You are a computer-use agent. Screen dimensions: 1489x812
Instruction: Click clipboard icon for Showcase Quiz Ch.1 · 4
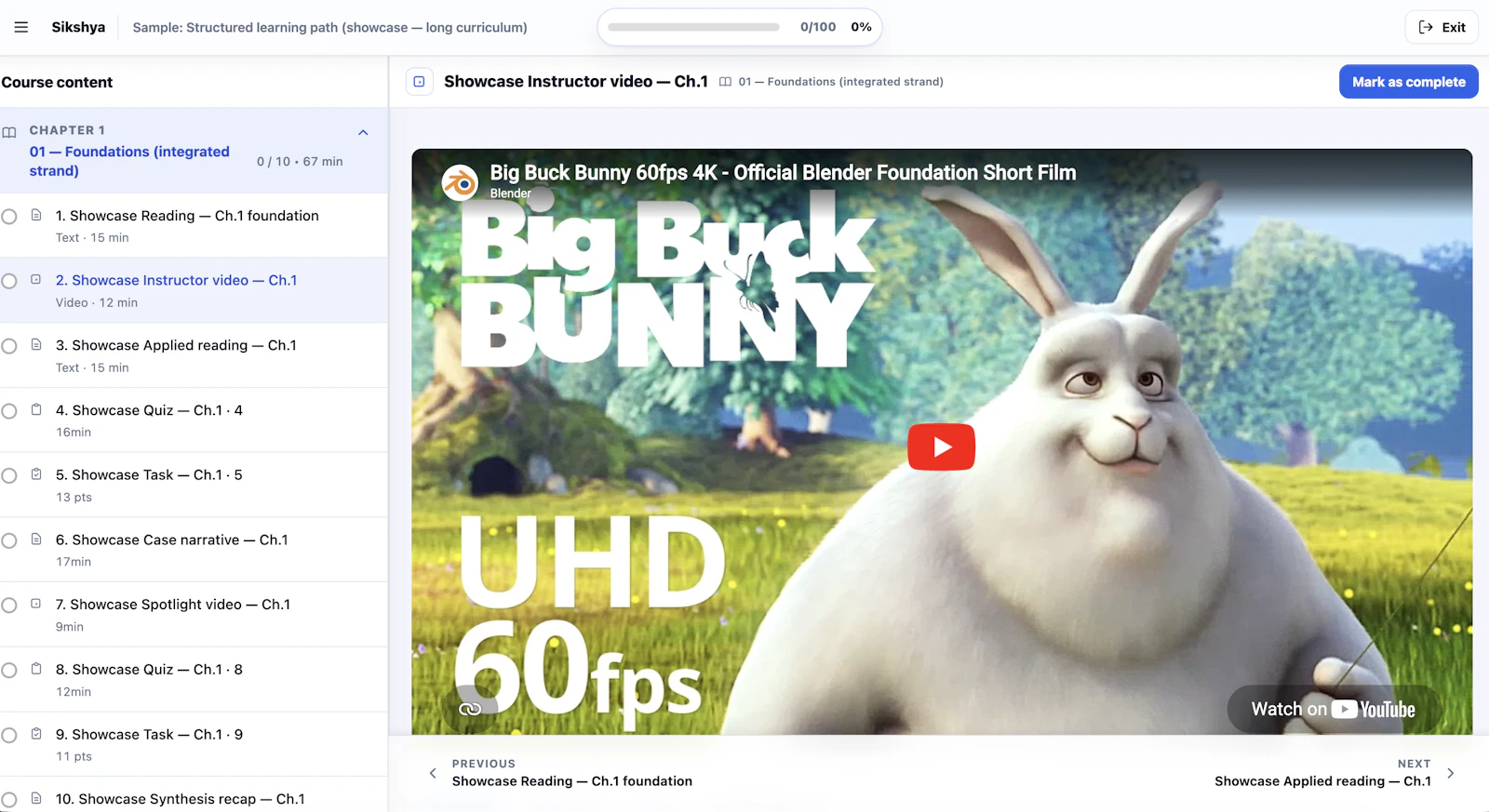tap(36, 409)
